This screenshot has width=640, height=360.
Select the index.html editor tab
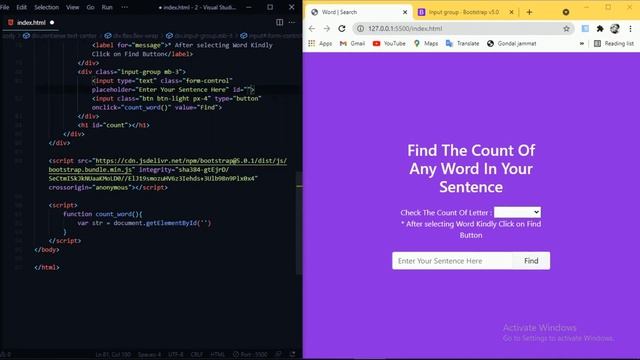[31, 22]
